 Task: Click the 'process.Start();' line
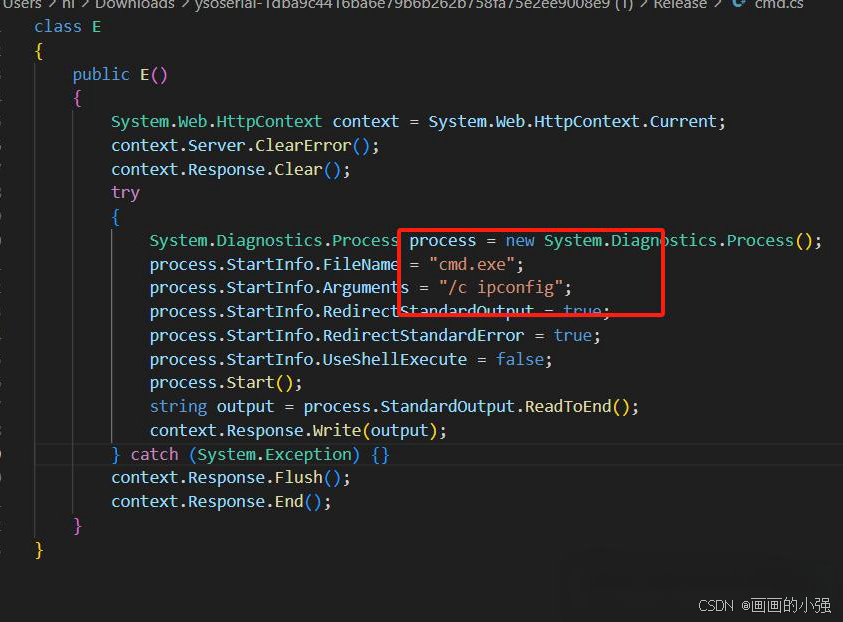pos(226,383)
